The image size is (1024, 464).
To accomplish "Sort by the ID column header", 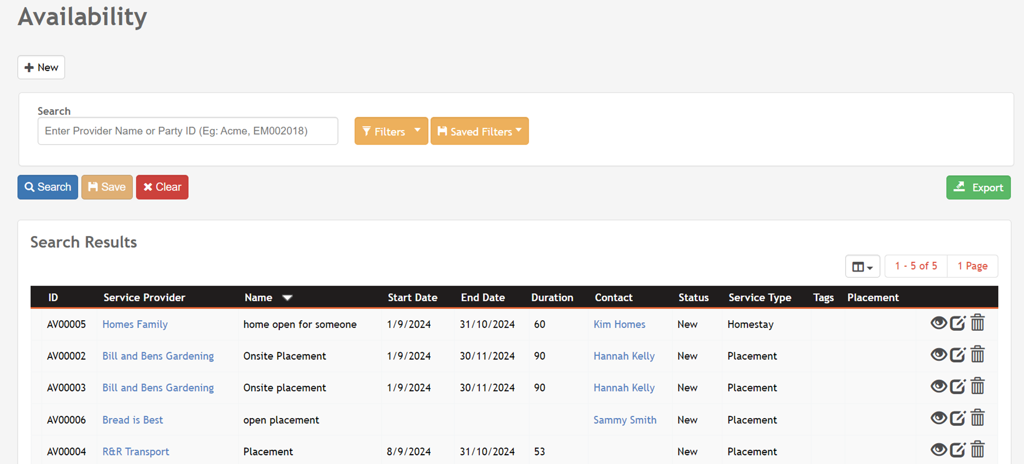I will pyautogui.click(x=54, y=297).
